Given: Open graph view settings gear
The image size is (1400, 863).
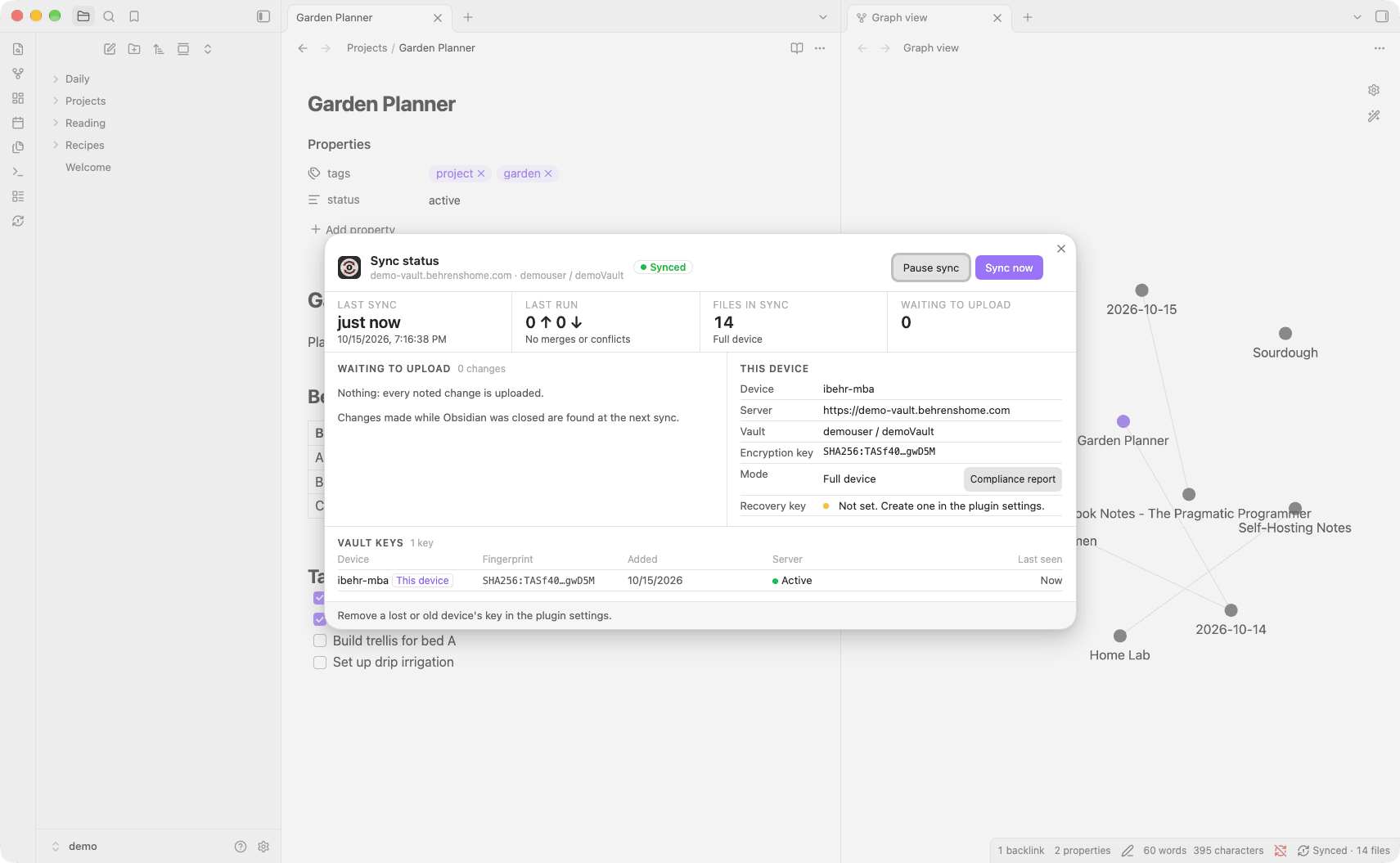Looking at the screenshot, I should [x=1374, y=90].
